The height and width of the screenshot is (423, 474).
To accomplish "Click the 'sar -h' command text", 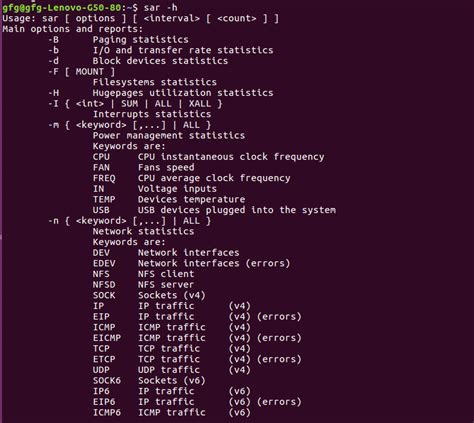I will point(160,7).
